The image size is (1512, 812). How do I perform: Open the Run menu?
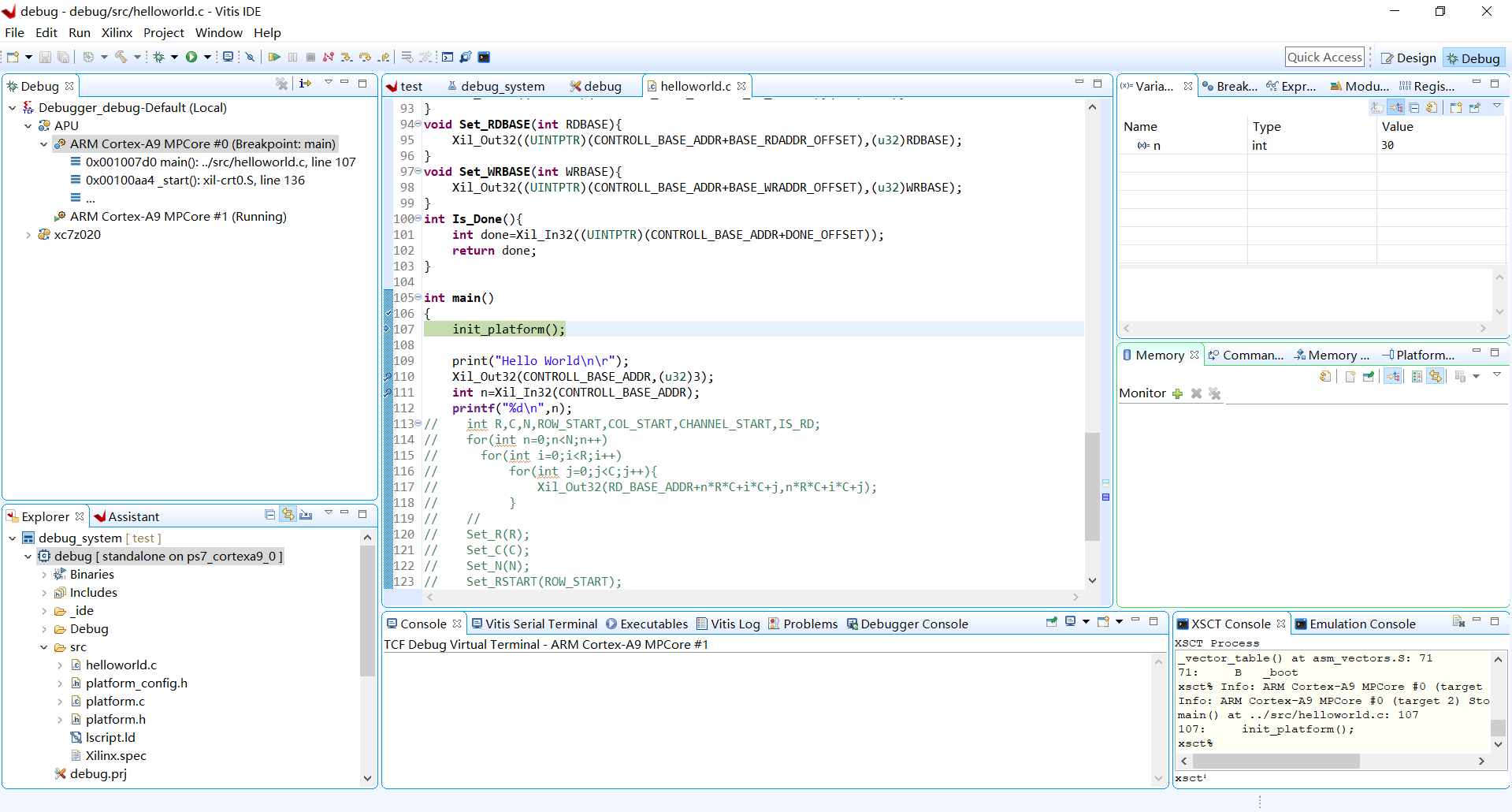(x=80, y=32)
